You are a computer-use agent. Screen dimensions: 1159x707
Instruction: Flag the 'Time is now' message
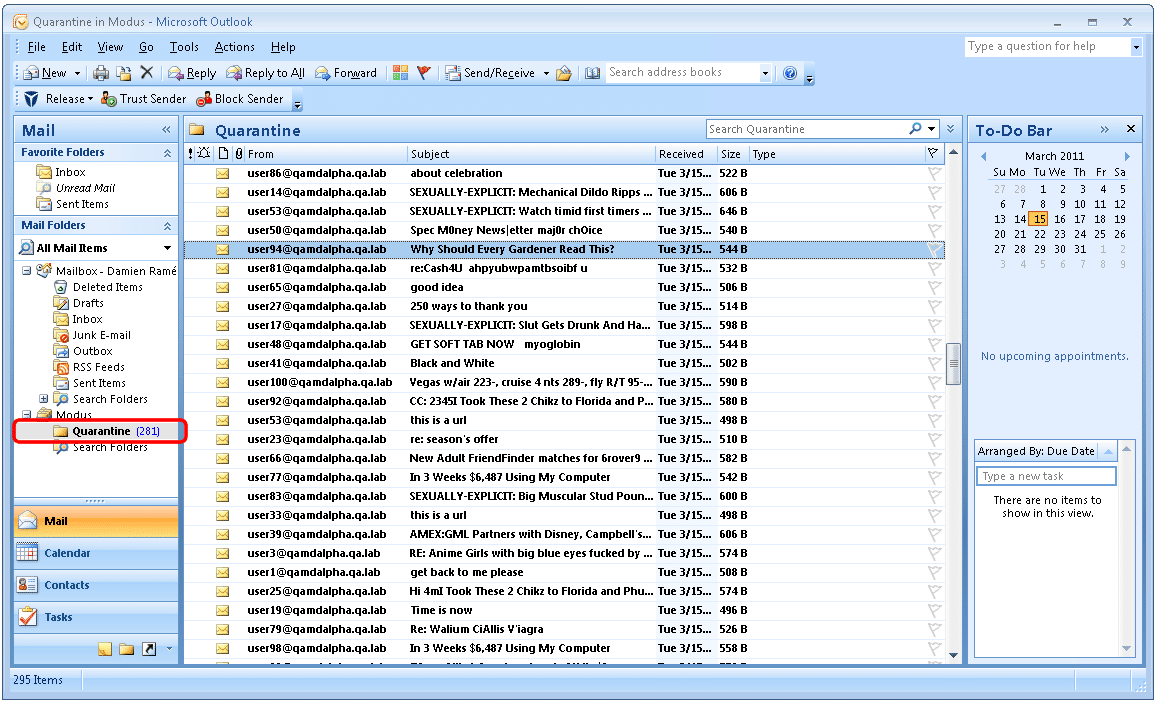(x=934, y=610)
